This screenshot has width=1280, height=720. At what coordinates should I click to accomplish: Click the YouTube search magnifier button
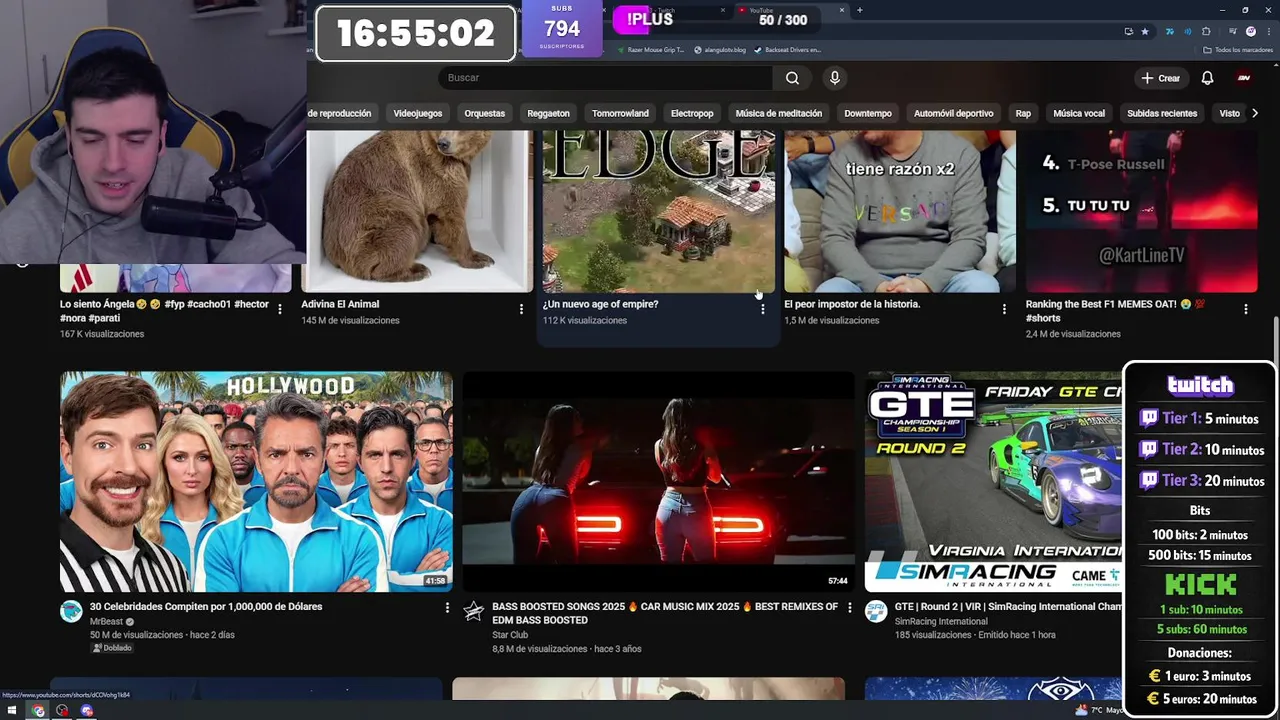click(792, 78)
